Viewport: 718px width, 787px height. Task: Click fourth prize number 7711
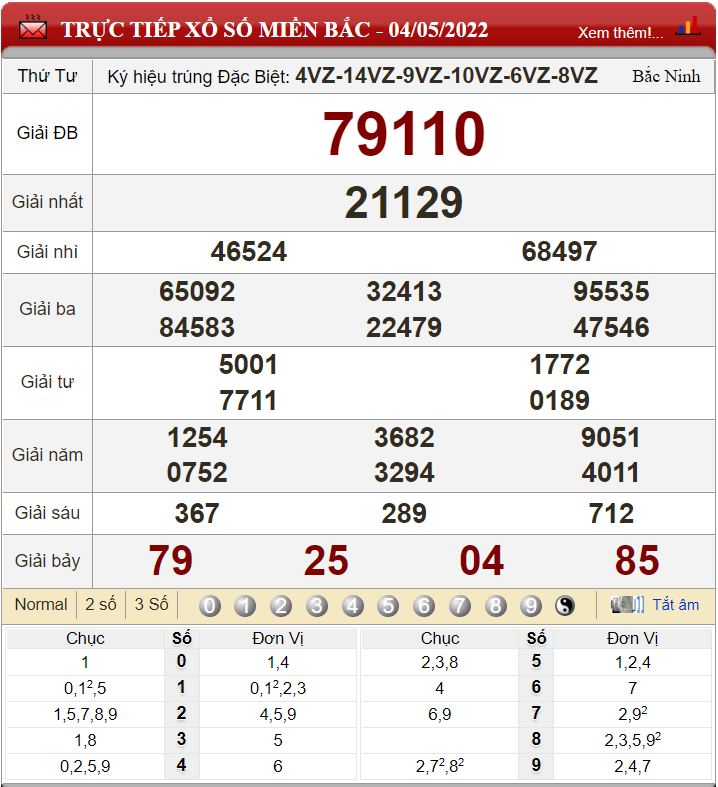[x=248, y=401]
